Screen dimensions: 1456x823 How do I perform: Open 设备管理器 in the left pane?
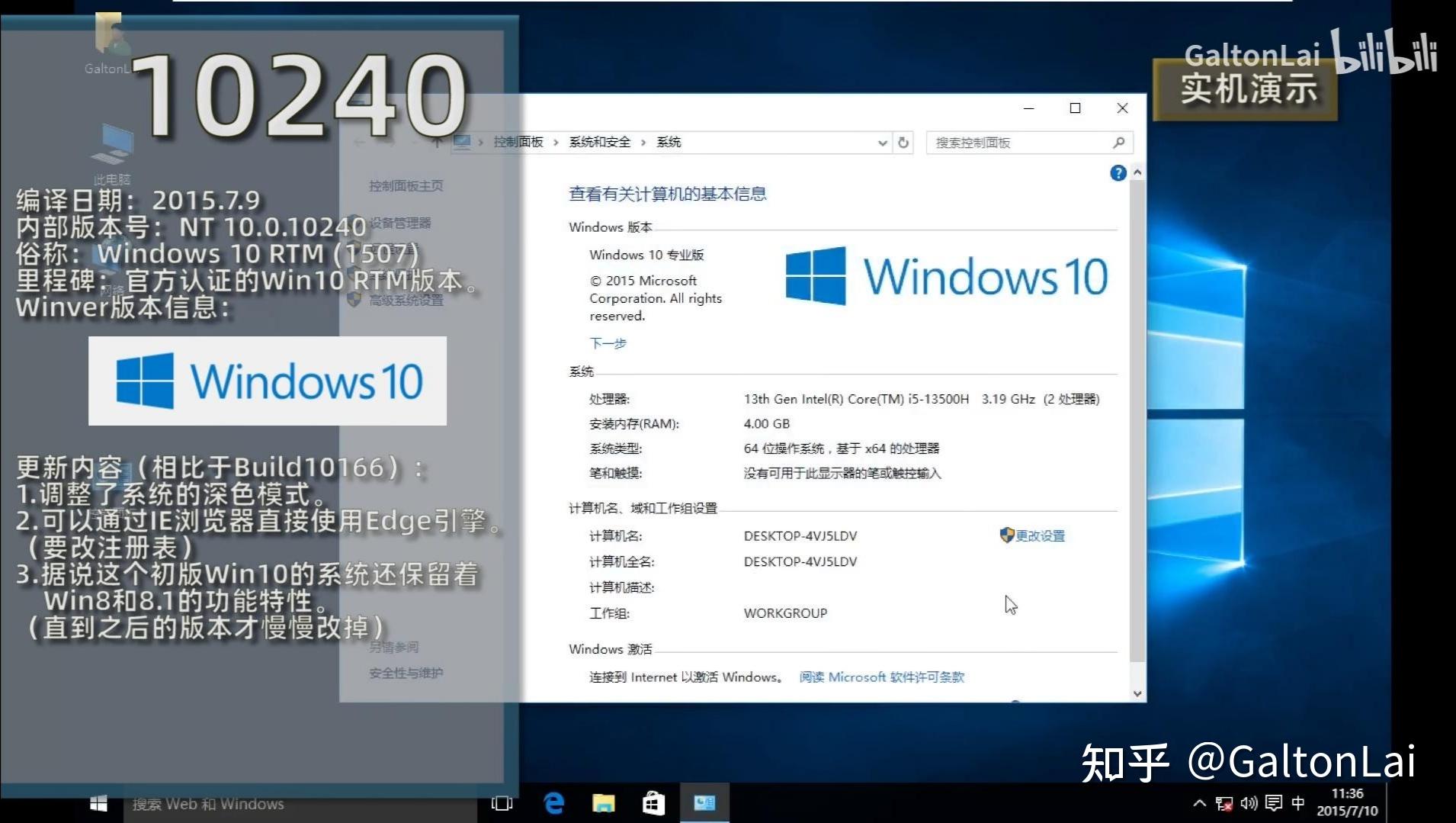coord(400,223)
